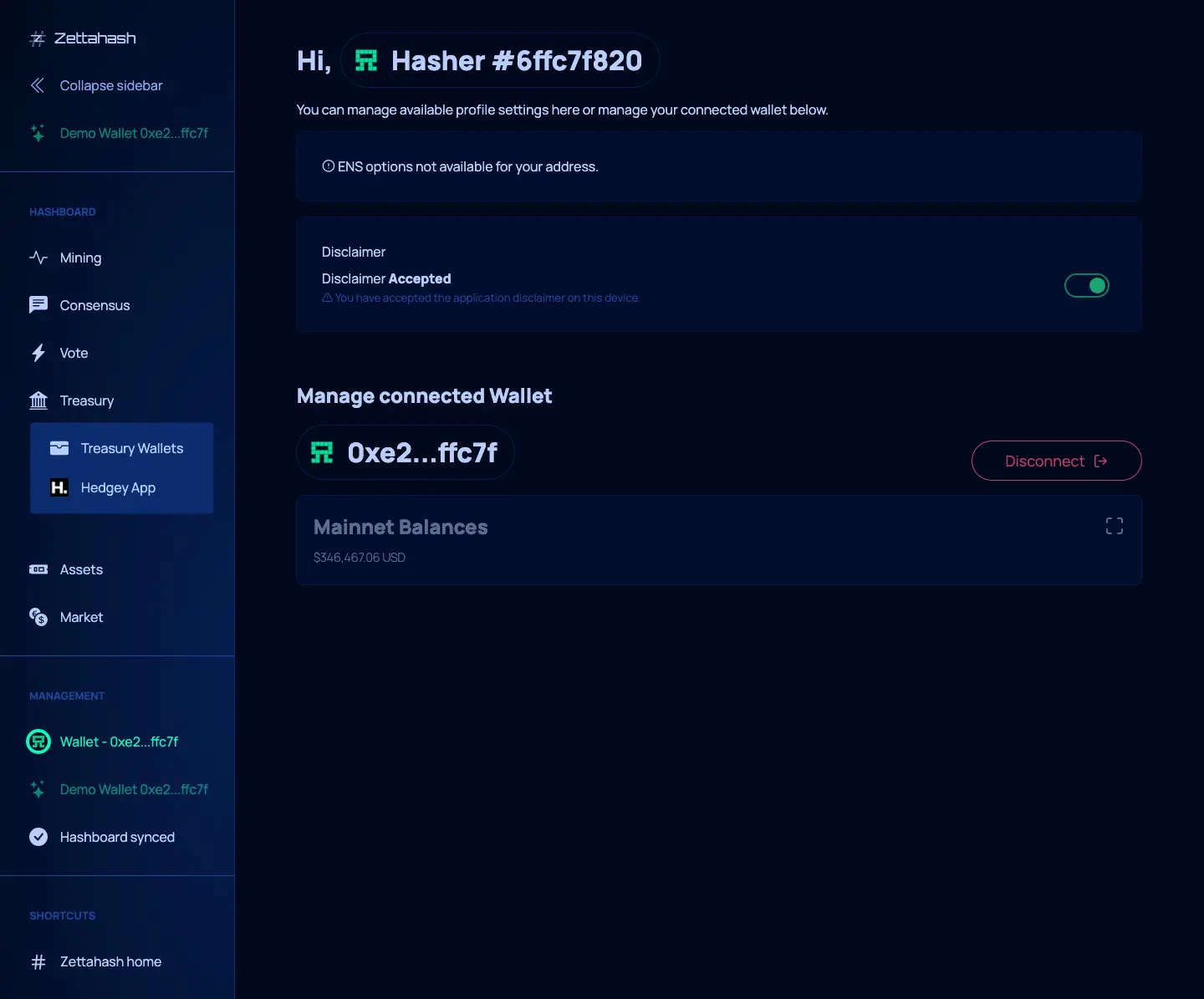Screen dimensions: 1204x999
Task: Click the Assets banknote icon
Action: 38,569
